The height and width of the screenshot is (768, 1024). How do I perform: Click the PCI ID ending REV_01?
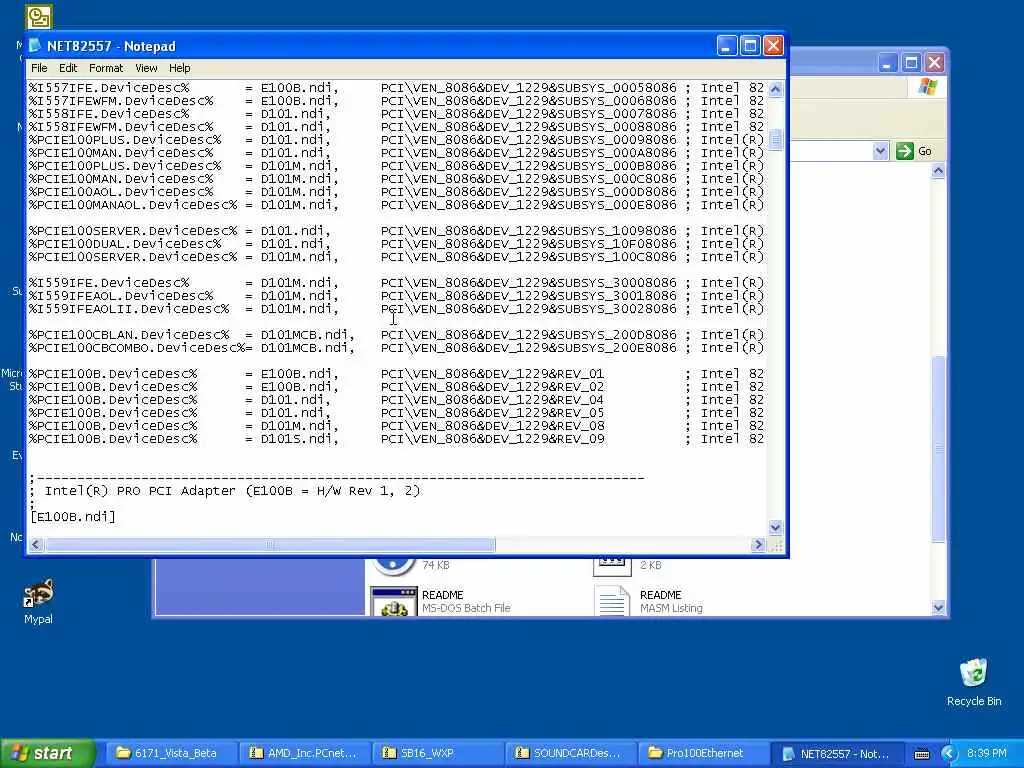tap(492, 374)
